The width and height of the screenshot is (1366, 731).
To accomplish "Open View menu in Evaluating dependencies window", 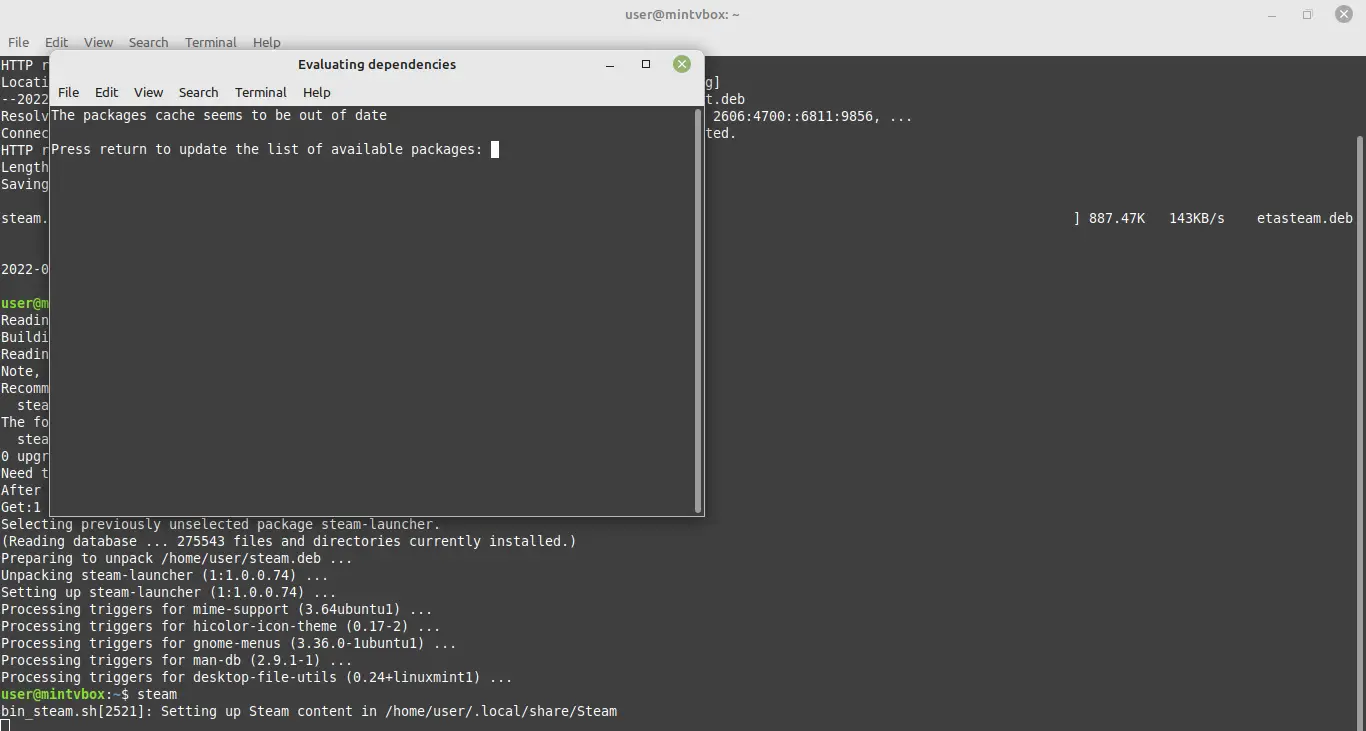I will click(x=148, y=92).
